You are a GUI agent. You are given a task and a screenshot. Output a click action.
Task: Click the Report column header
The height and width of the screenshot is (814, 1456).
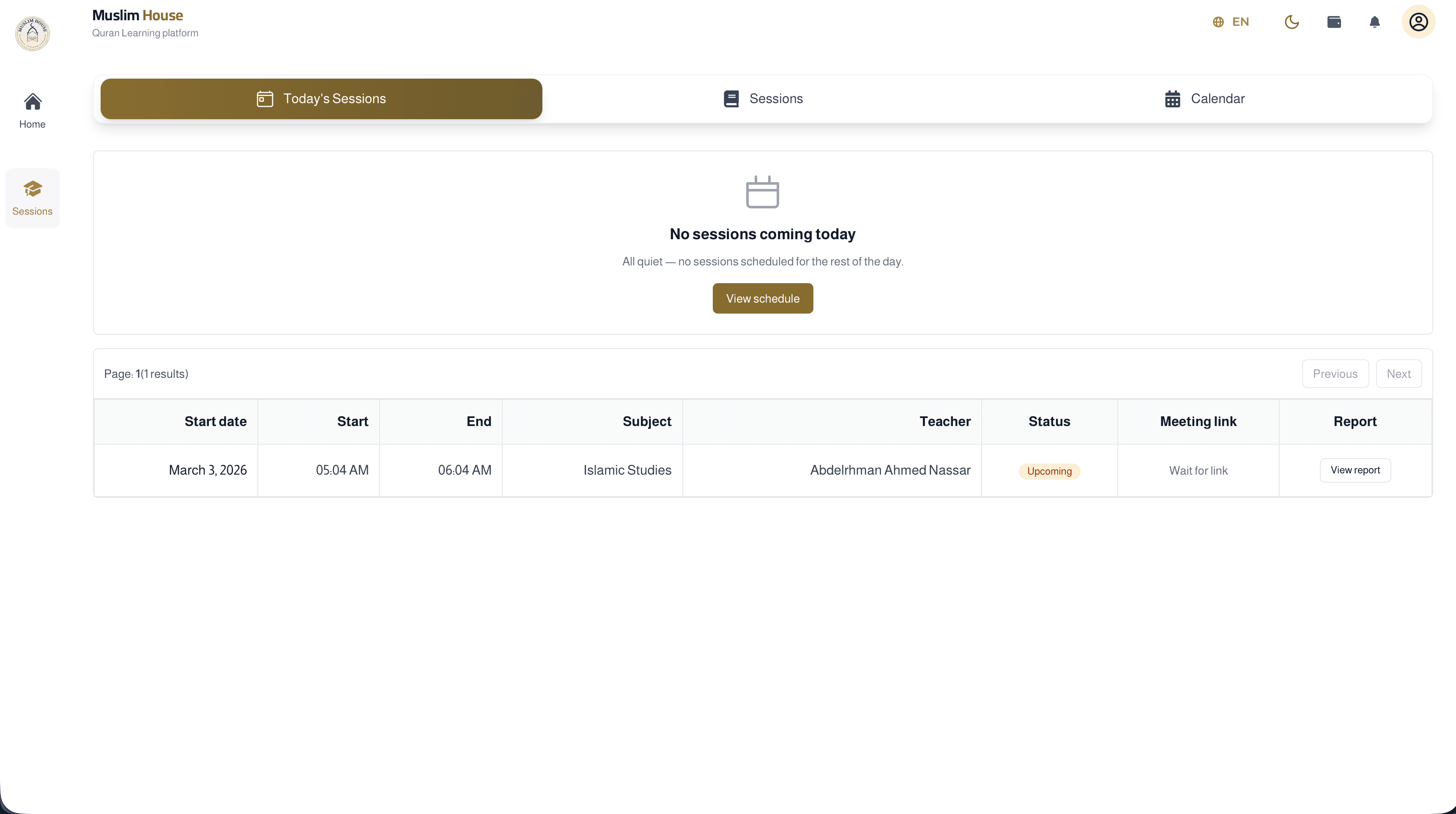coord(1355,421)
